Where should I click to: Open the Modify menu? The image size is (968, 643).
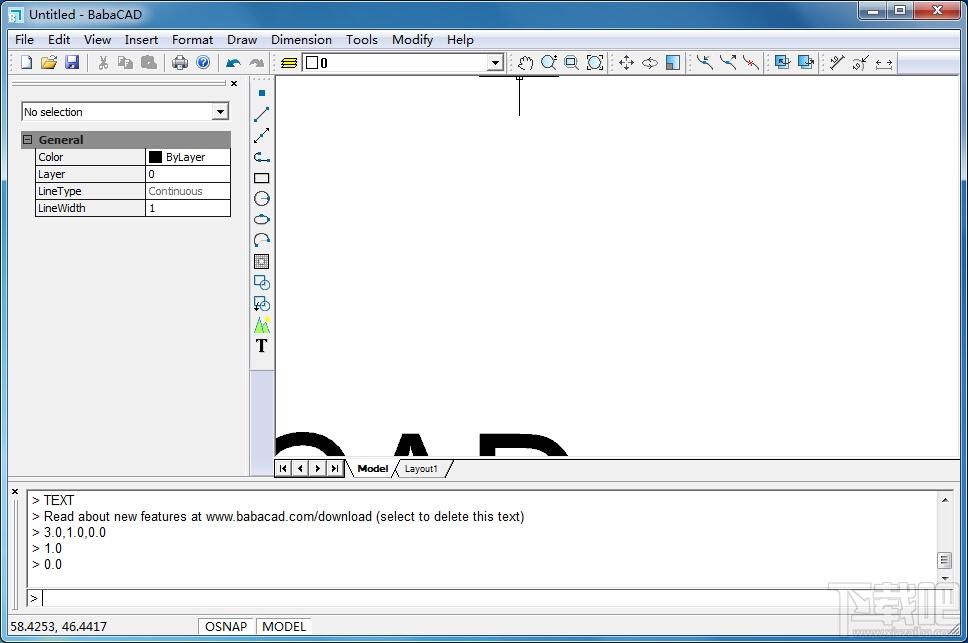[x=412, y=39]
